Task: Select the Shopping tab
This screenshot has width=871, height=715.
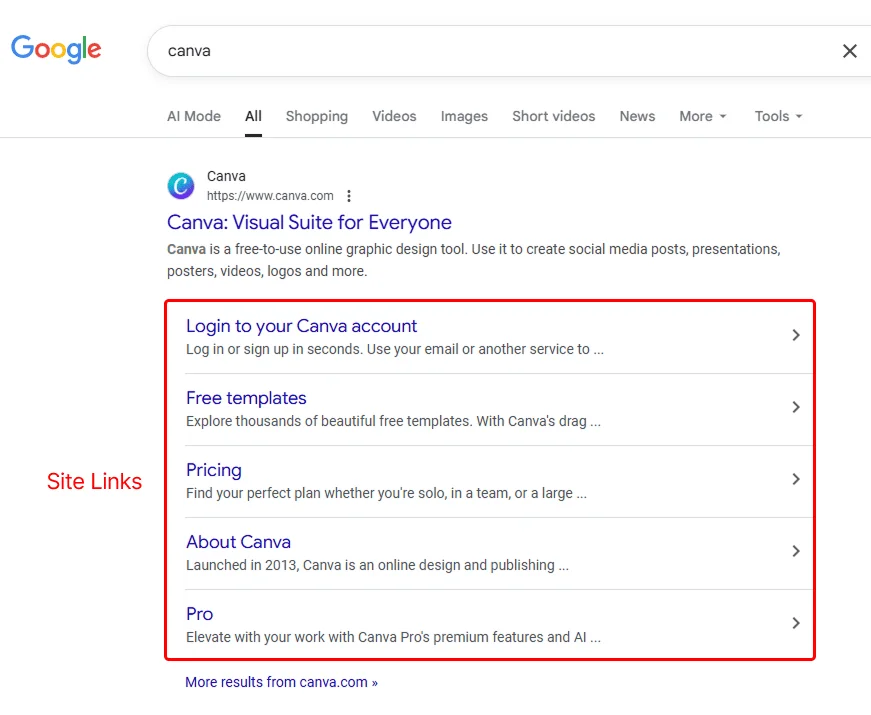Action: pos(316,116)
